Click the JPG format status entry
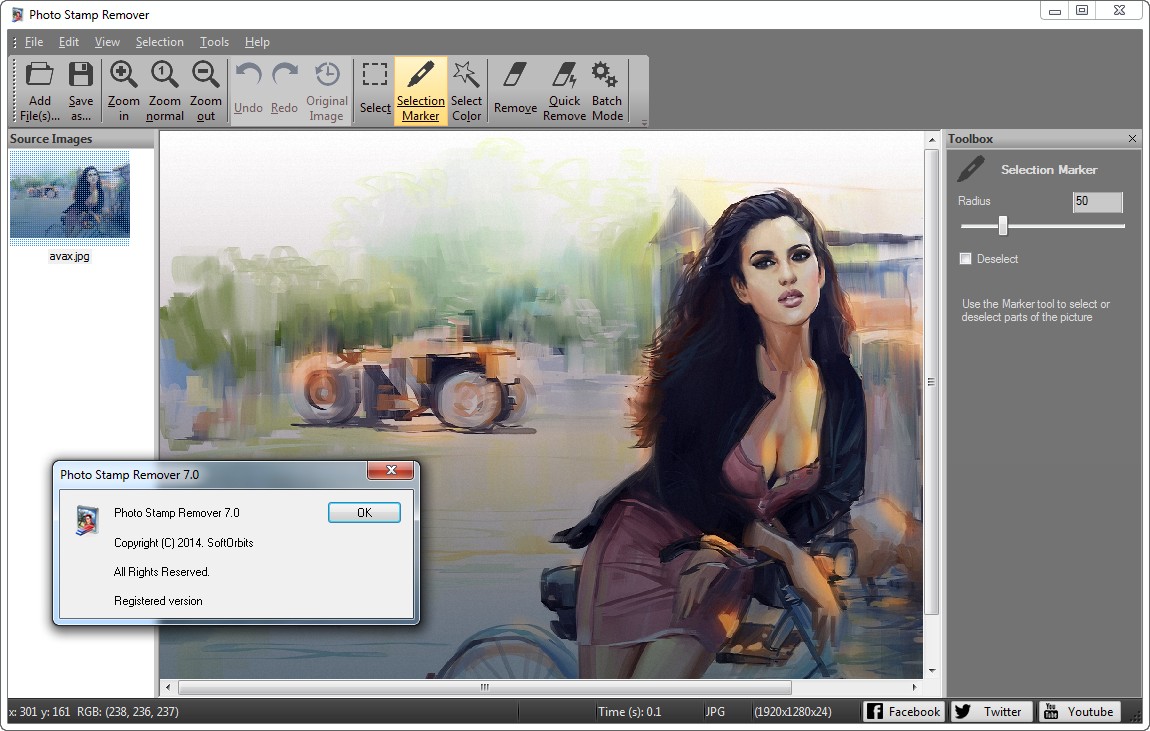This screenshot has height=731, width=1150. (x=714, y=711)
